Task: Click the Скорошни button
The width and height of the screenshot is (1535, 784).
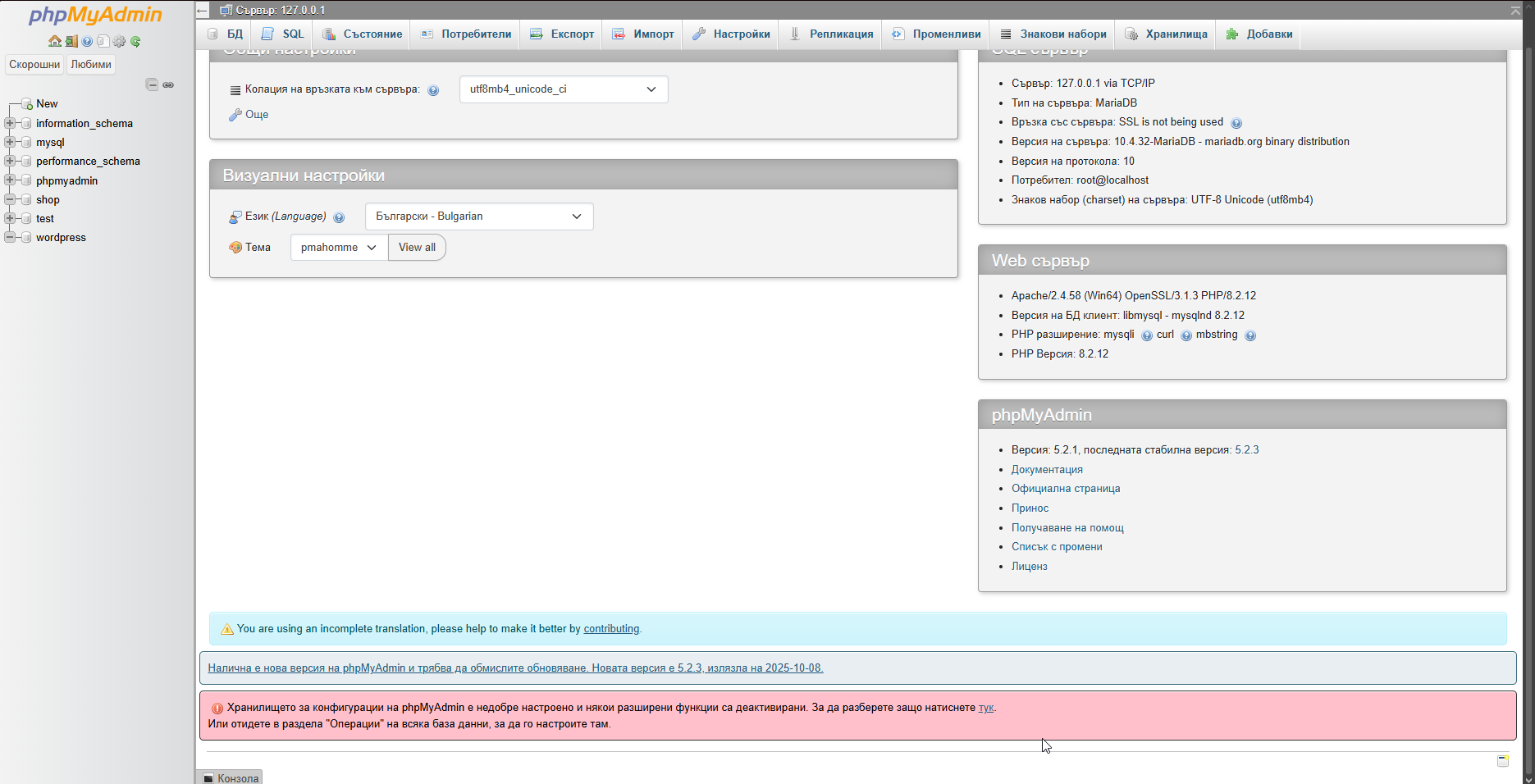Action: pyautogui.click(x=34, y=65)
